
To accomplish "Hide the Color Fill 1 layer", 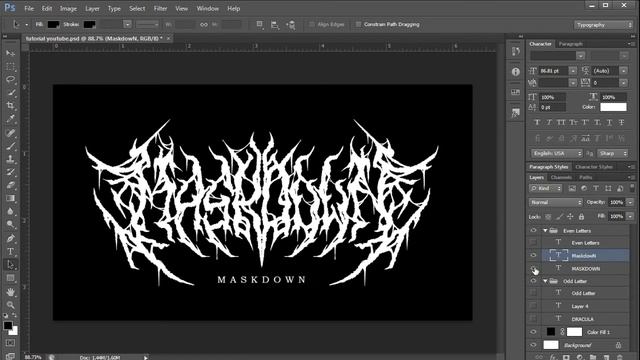I will pyautogui.click(x=533, y=332).
